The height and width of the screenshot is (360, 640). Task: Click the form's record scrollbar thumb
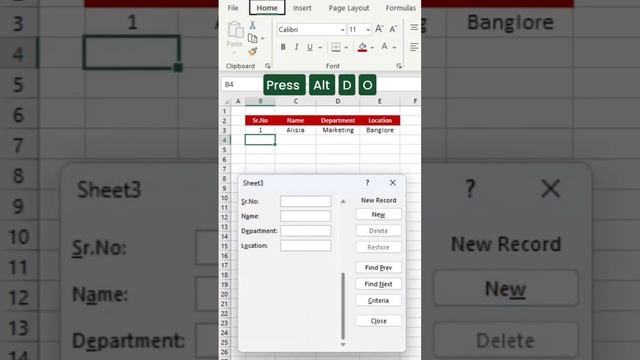point(343,306)
